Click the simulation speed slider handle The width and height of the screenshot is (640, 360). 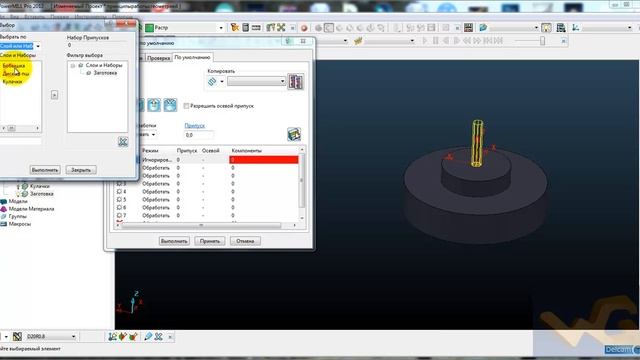click(542, 41)
